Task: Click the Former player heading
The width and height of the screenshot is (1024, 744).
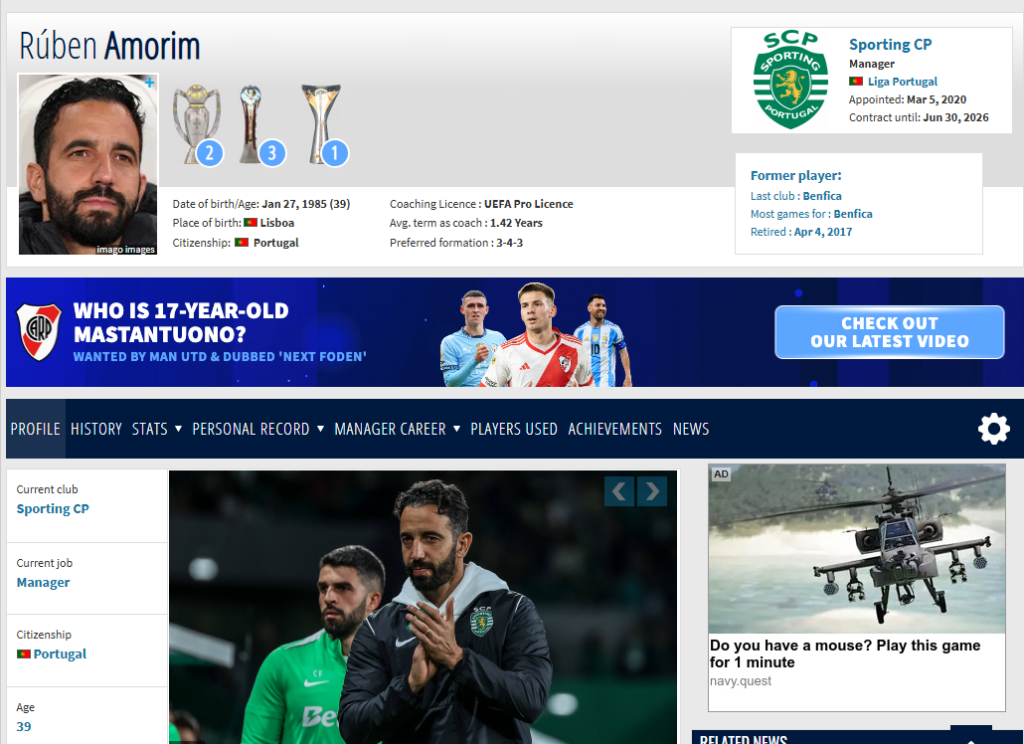Action: [x=796, y=176]
